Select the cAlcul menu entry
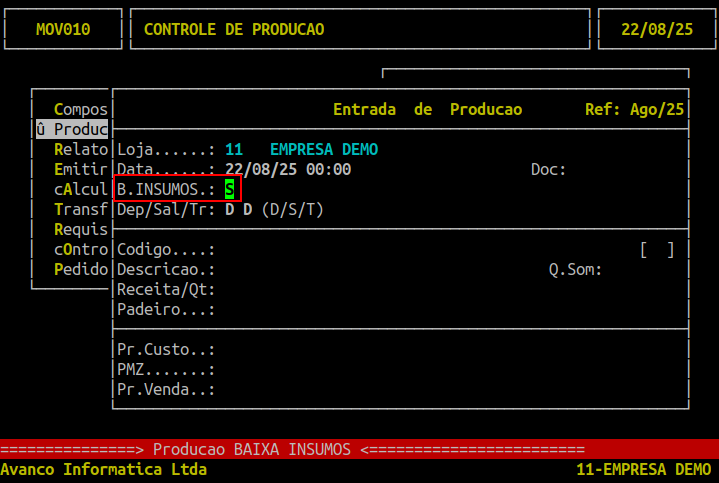This screenshot has width=719, height=483. tap(80, 189)
